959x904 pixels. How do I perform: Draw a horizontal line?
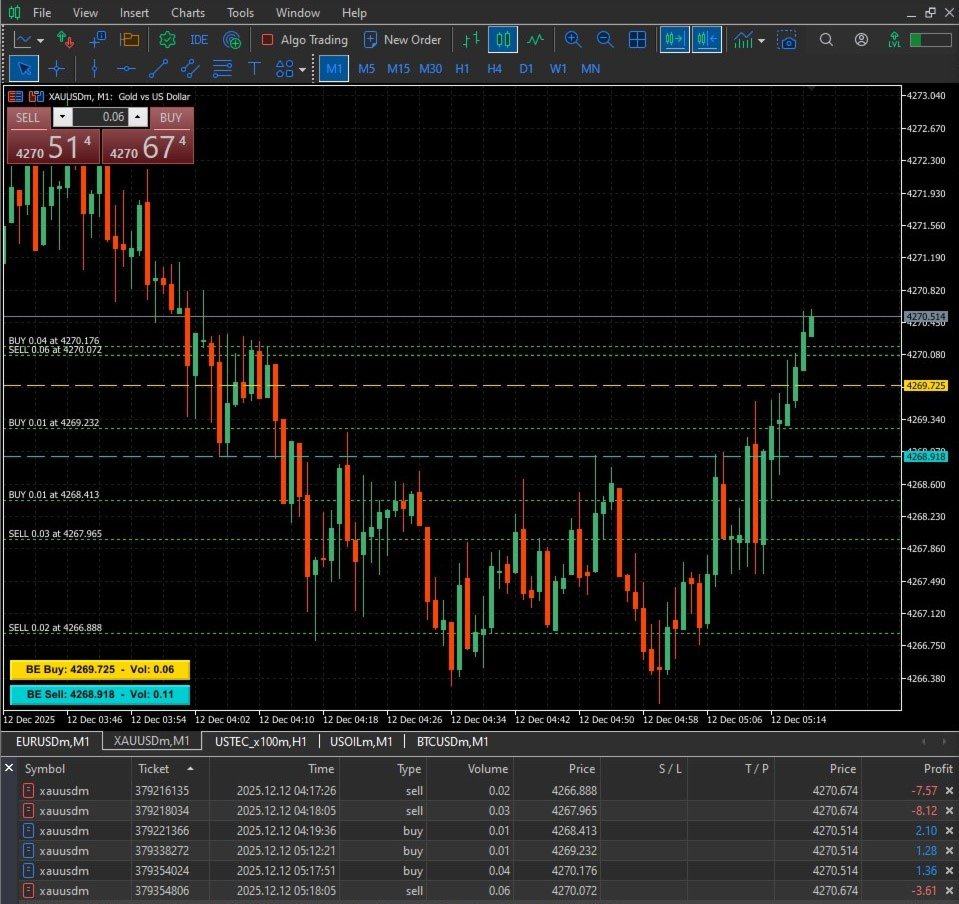point(126,69)
